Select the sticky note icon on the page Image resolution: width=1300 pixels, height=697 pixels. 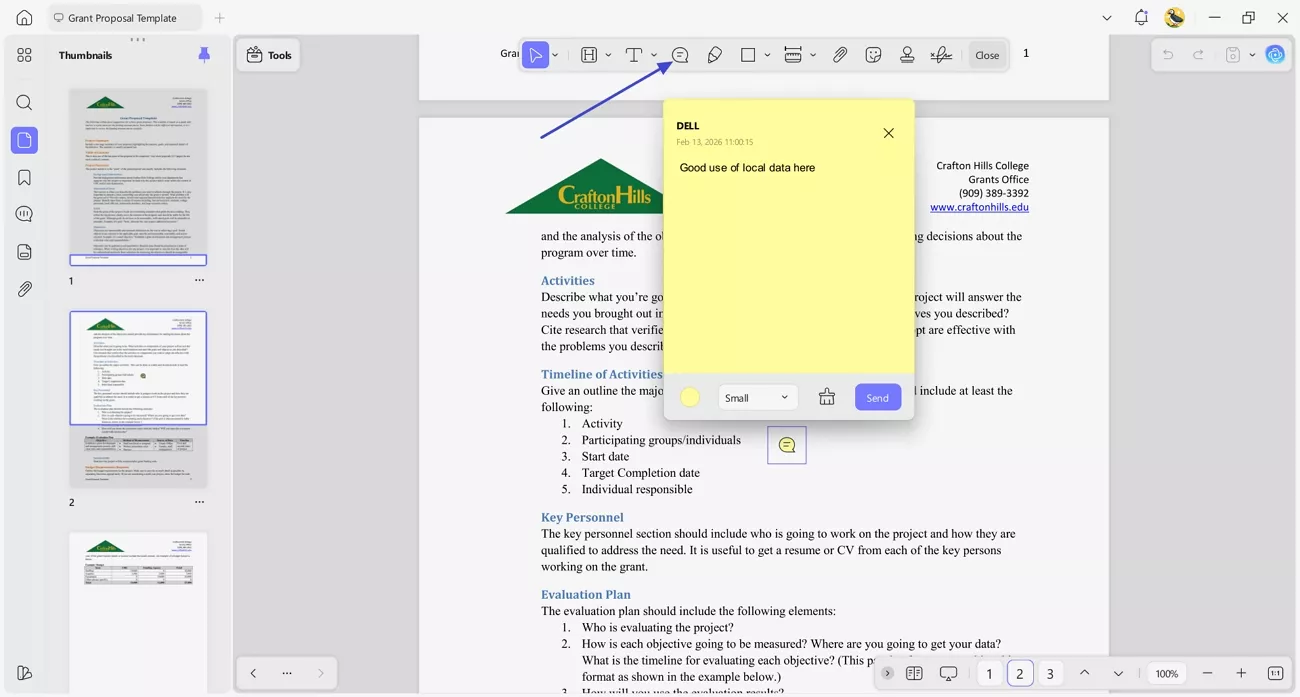[x=787, y=445]
